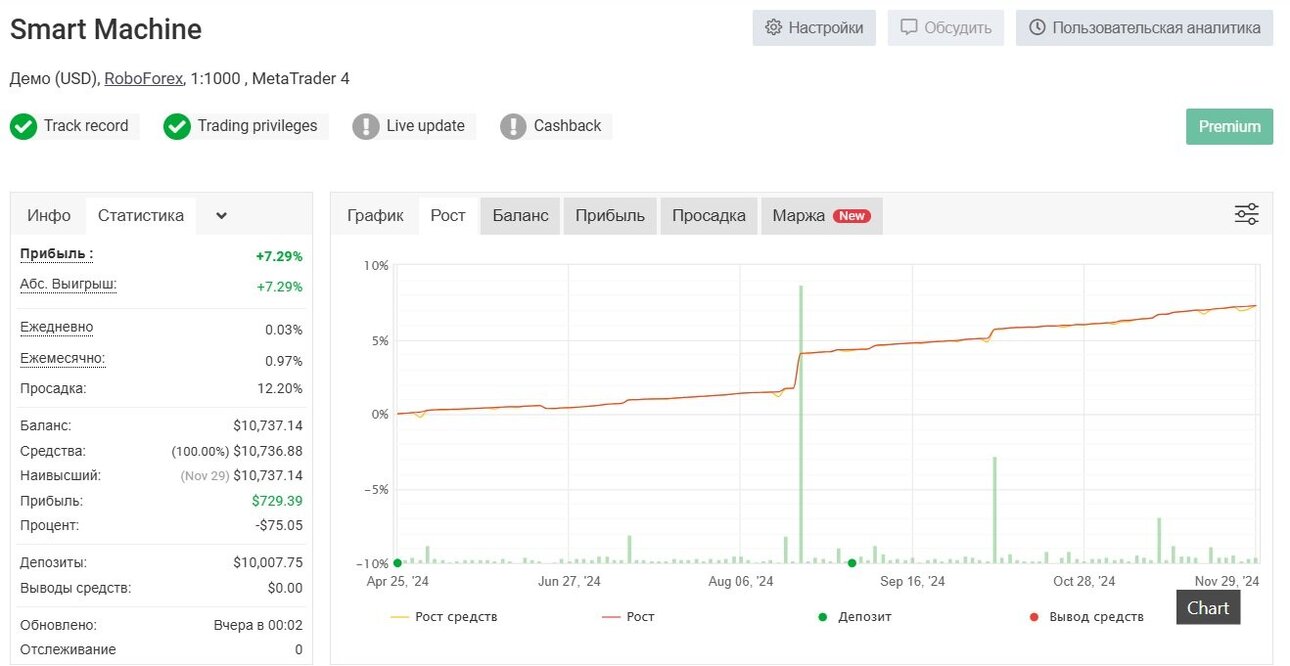The image size is (1290, 666).
Task: Open chart options sliders icon
Action: click(1246, 214)
